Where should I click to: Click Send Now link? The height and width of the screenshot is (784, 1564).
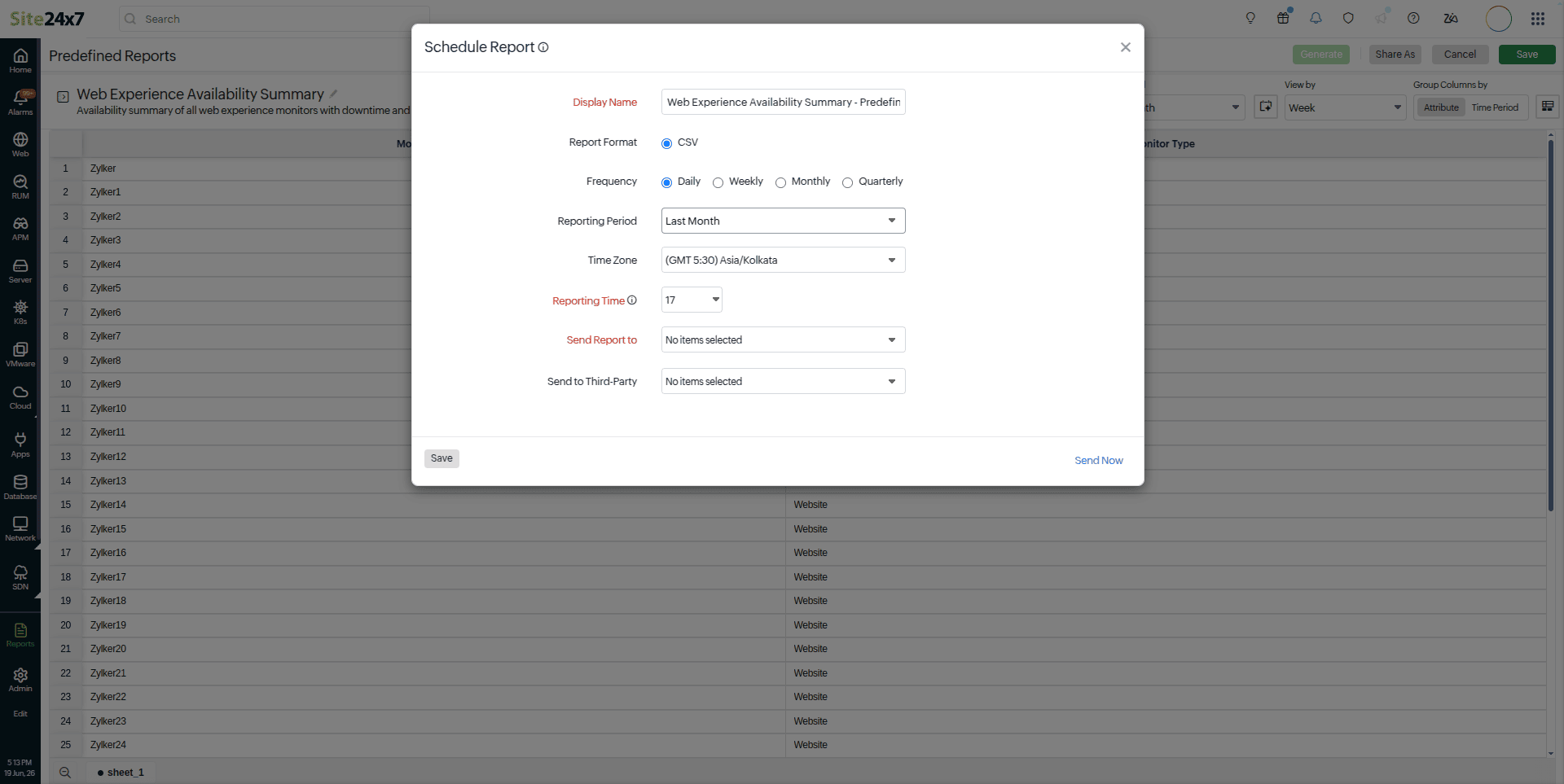[1098, 460]
